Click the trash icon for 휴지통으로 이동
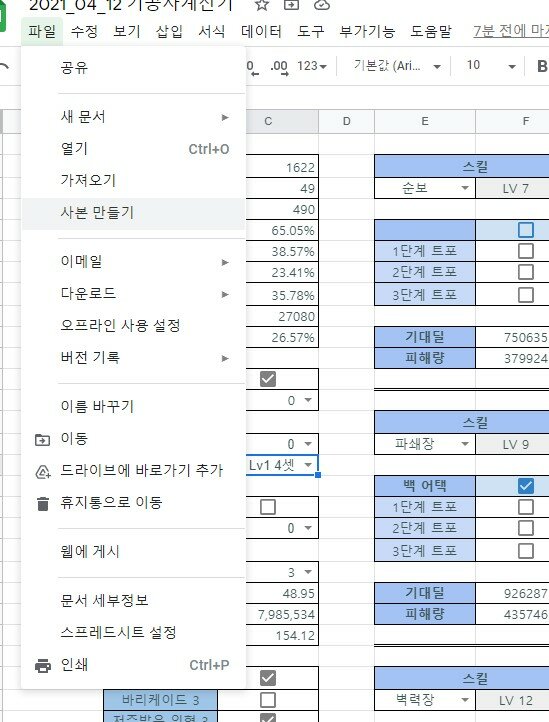The image size is (549, 722). point(43,503)
